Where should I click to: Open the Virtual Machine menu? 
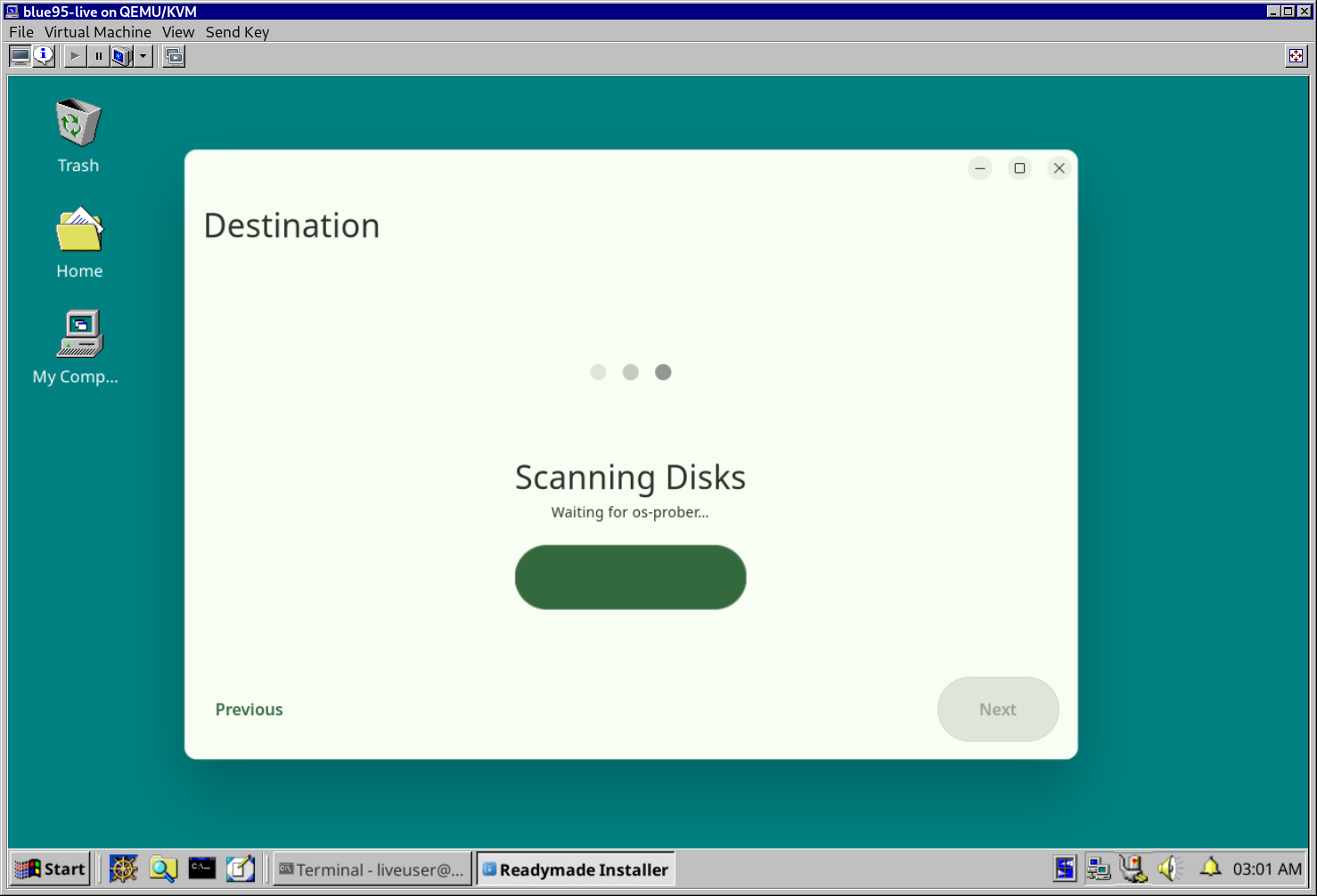[x=98, y=32]
